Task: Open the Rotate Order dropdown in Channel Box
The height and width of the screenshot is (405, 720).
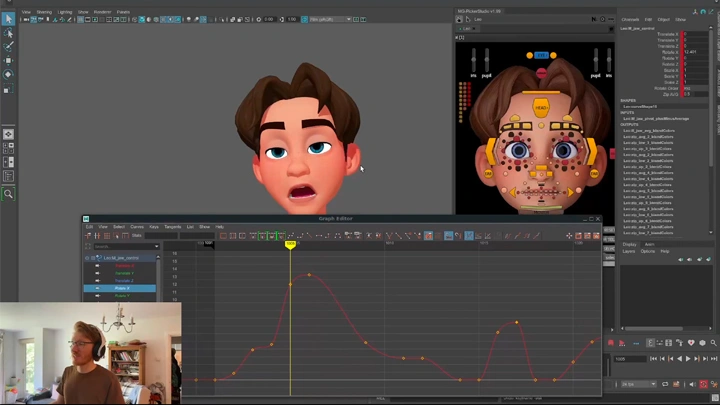Action: [x=695, y=88]
